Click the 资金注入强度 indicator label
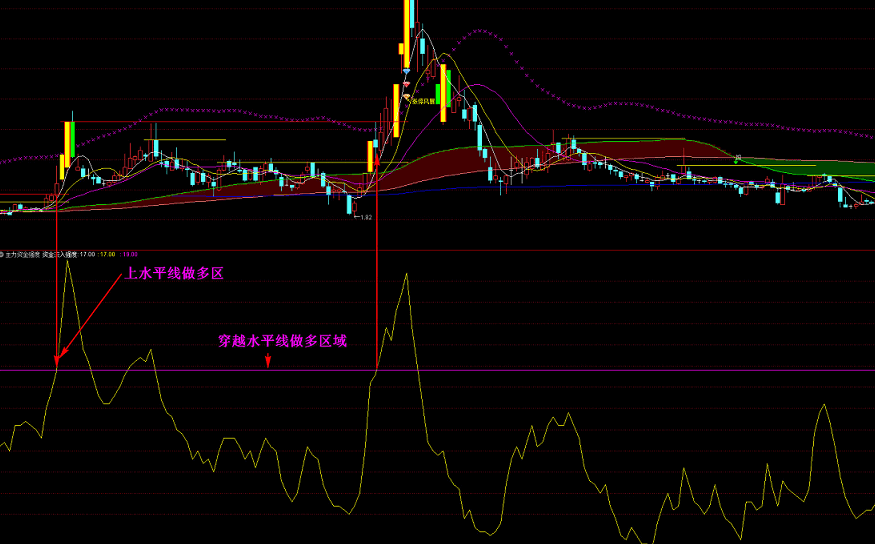This screenshot has width=875, height=544. point(60,254)
